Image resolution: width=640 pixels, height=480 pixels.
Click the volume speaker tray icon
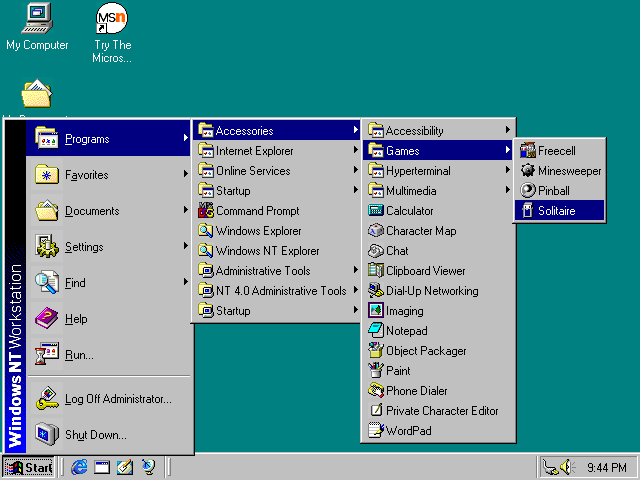pyautogui.click(x=567, y=467)
